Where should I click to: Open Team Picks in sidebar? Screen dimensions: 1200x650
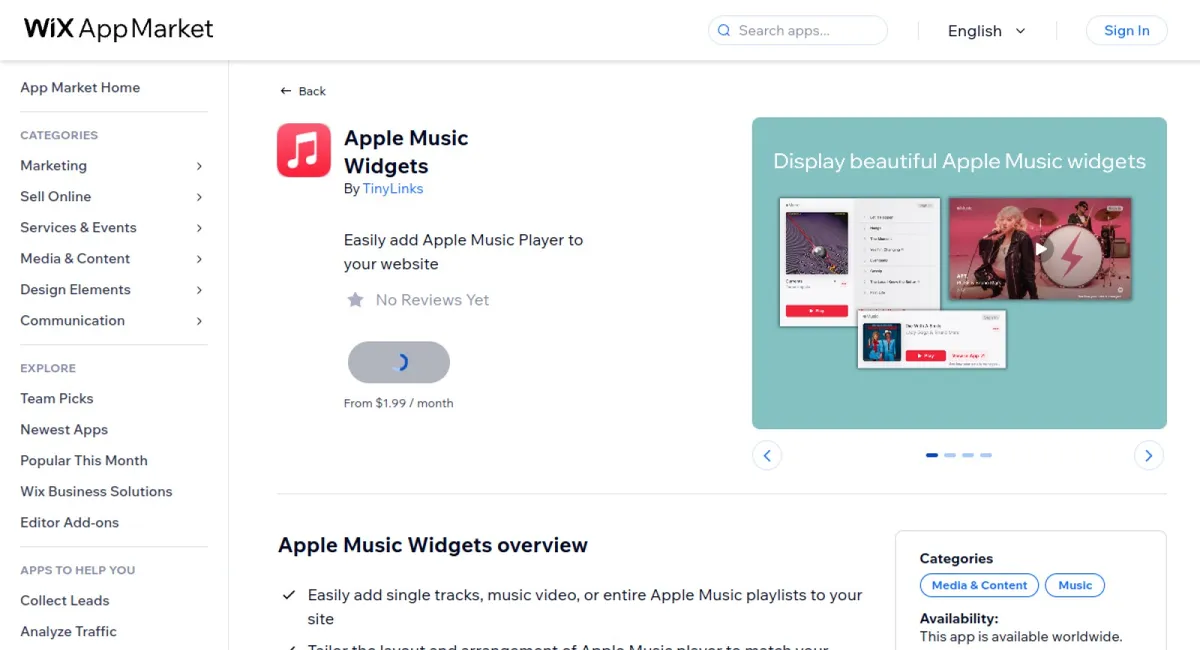tap(57, 398)
